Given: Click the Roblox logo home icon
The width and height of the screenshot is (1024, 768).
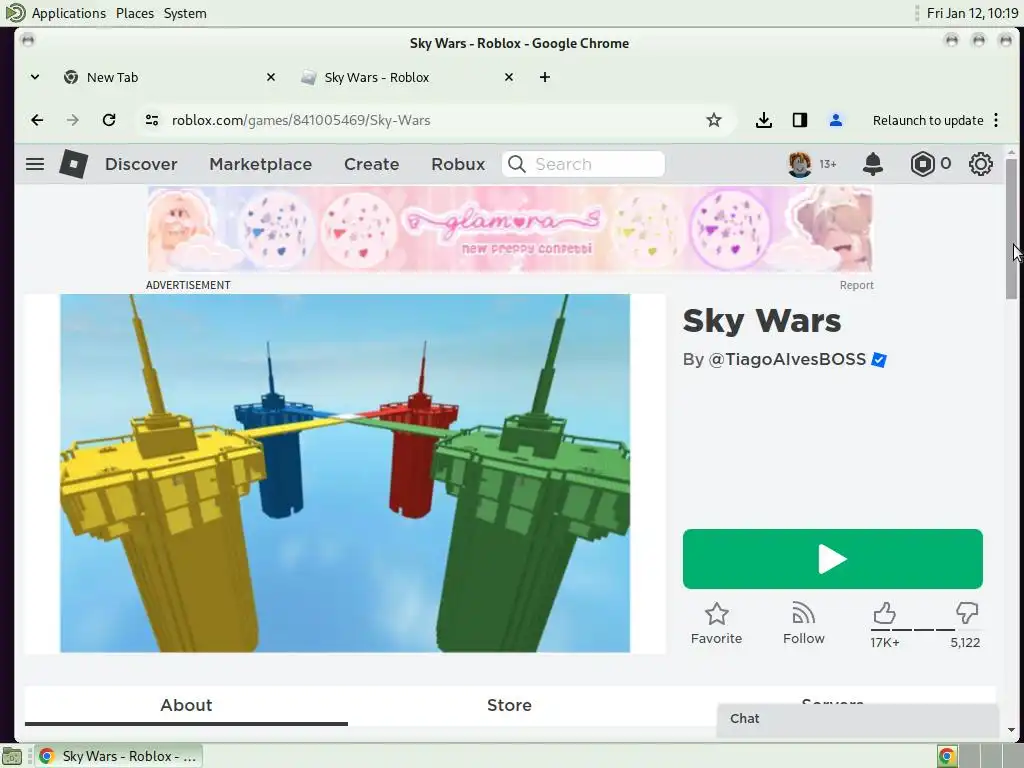Looking at the screenshot, I should tap(73, 164).
